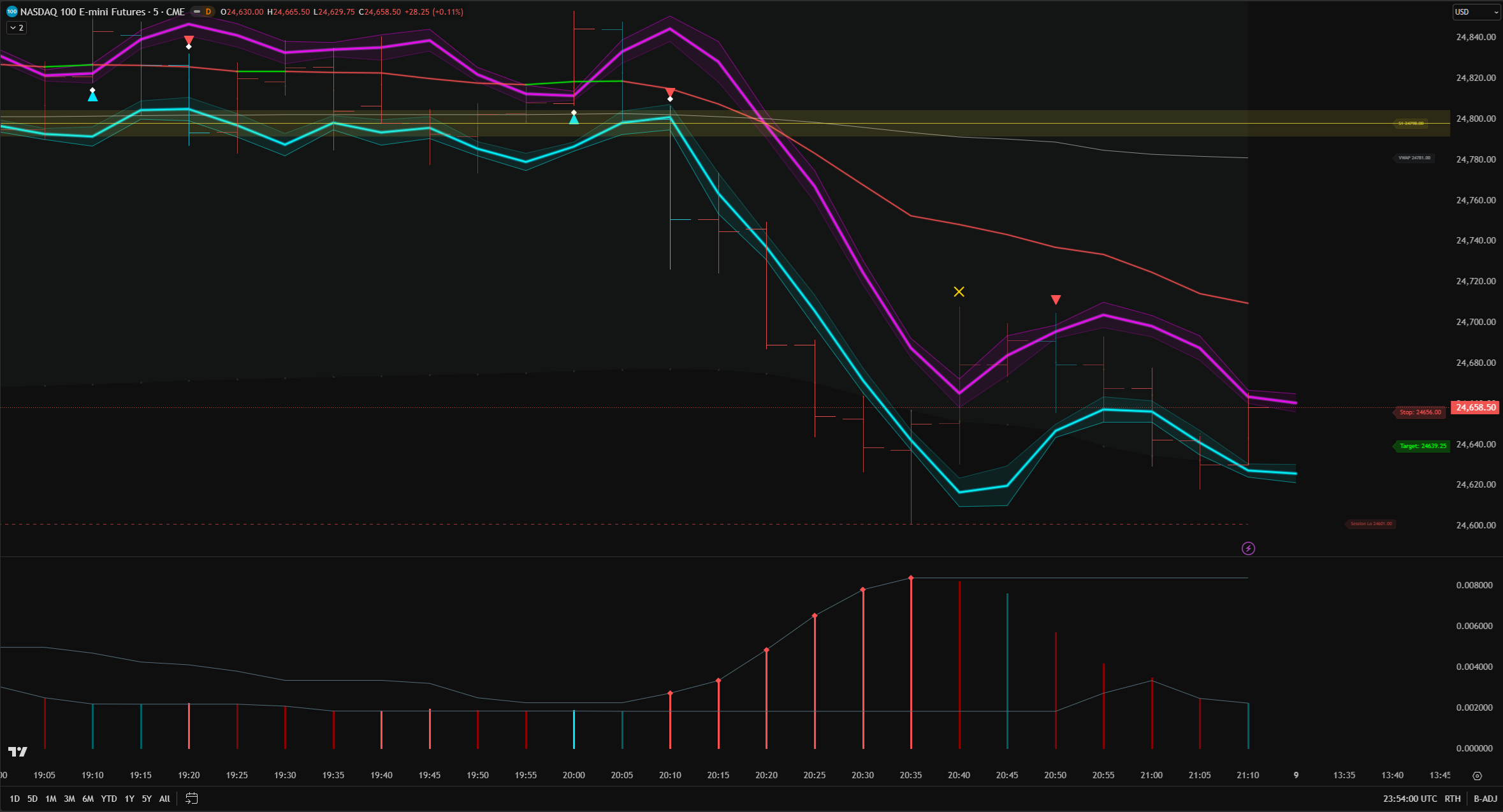
Task: Click the 1D range button
Action: coord(14,798)
